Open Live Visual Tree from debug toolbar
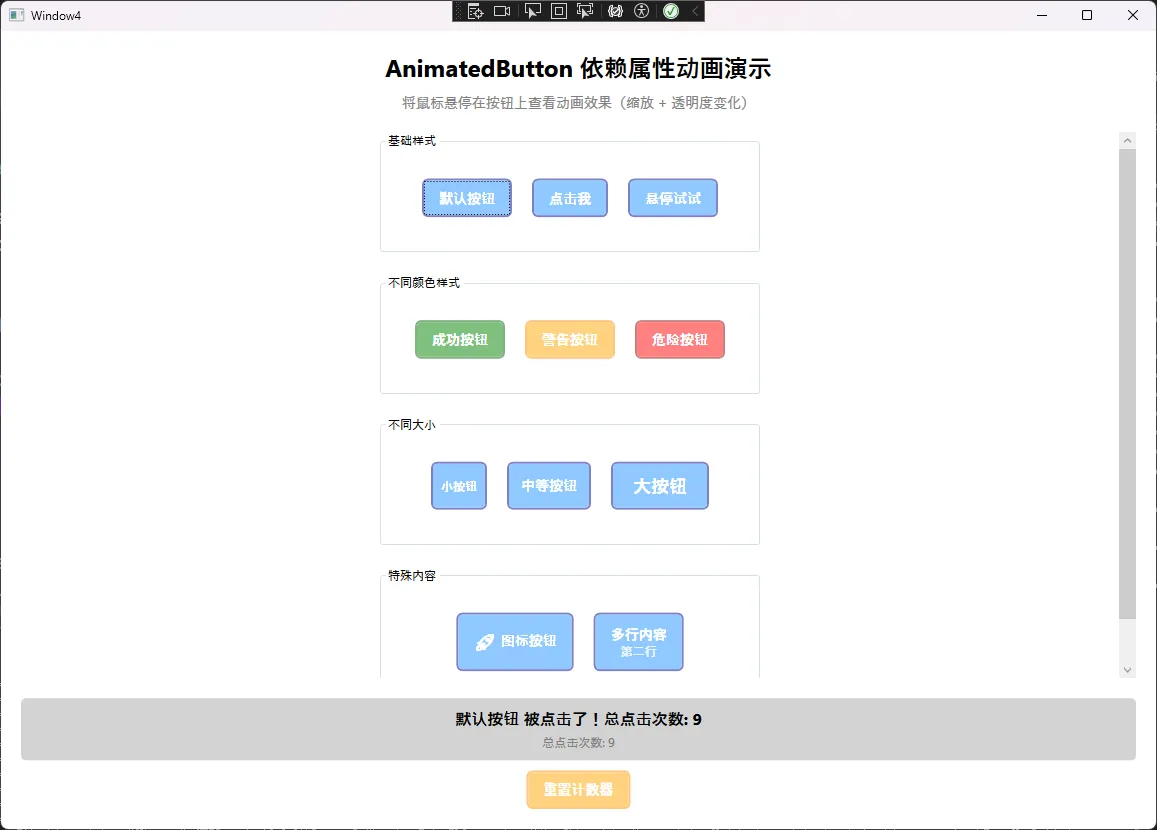 (x=476, y=11)
